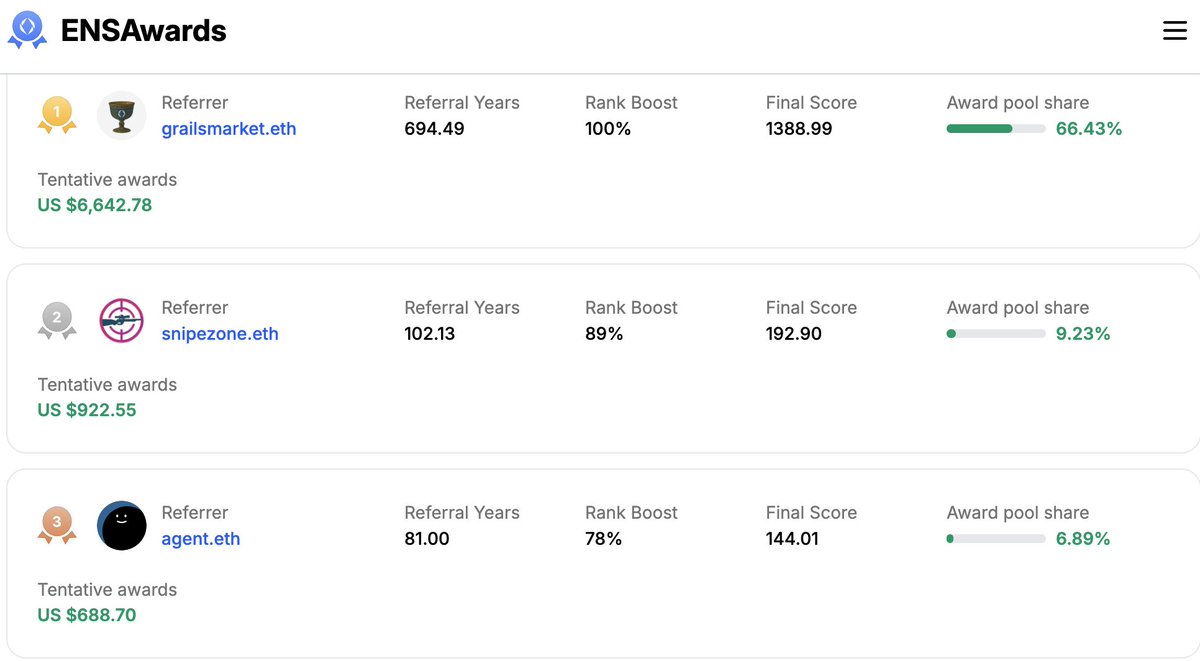
Task: Click the bronze rank 3 medal
Action: click(x=57, y=525)
